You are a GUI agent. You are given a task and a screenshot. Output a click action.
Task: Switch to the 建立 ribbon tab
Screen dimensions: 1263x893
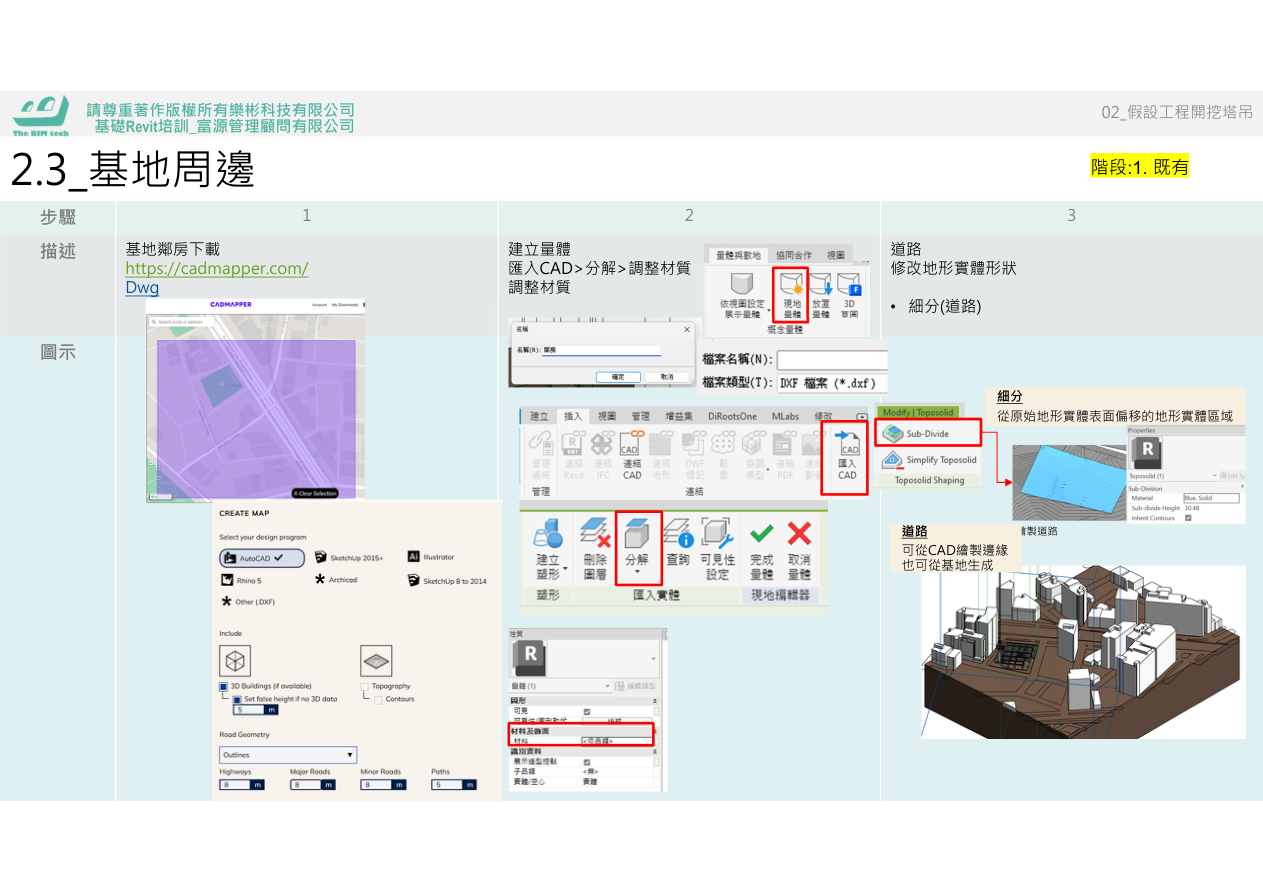click(x=540, y=416)
